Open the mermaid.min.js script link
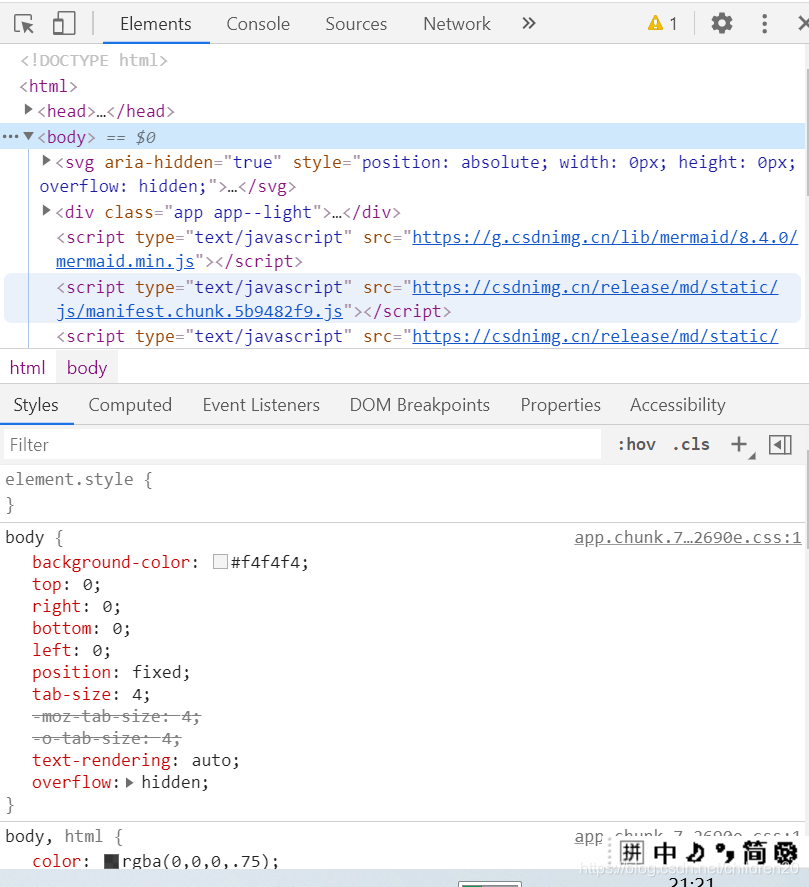Screen dimensions: 809x887 [x=125, y=261]
